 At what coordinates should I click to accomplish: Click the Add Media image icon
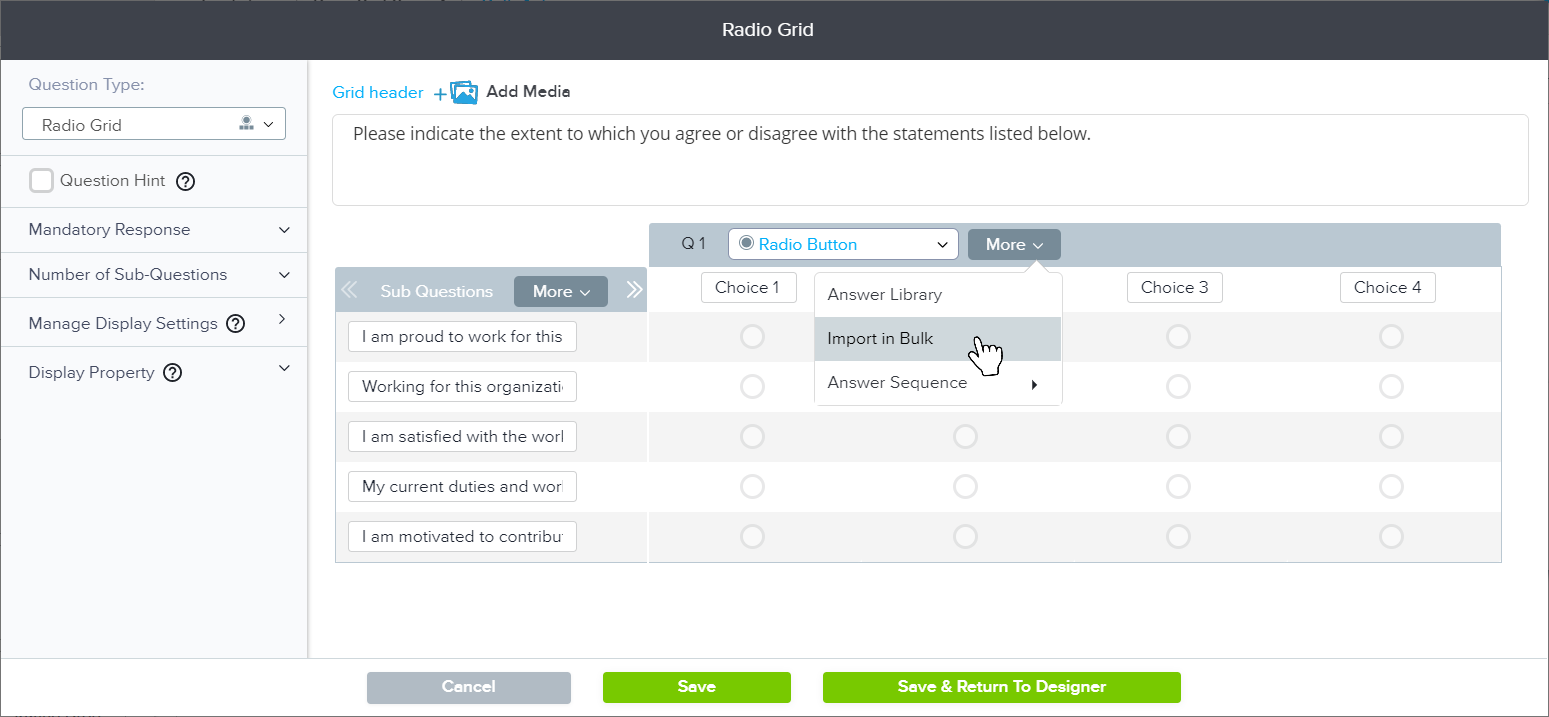tap(463, 92)
